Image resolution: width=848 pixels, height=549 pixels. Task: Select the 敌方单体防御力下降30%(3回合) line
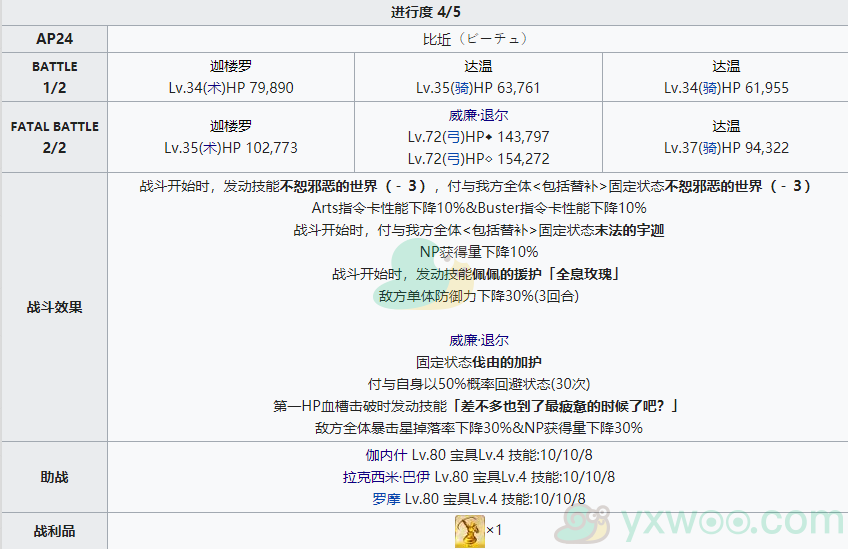tap(479, 296)
